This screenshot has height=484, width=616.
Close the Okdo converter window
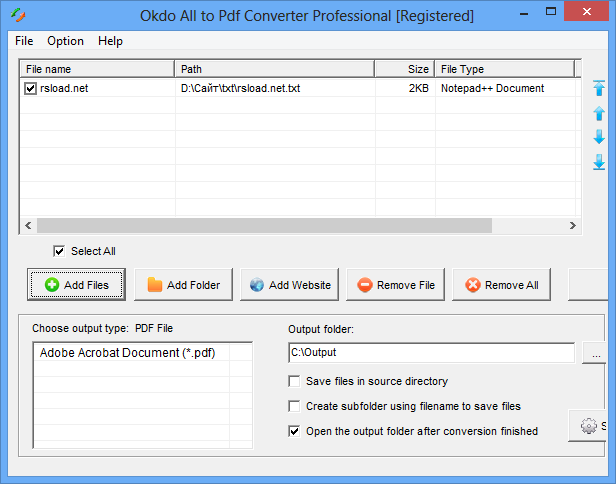pos(587,12)
